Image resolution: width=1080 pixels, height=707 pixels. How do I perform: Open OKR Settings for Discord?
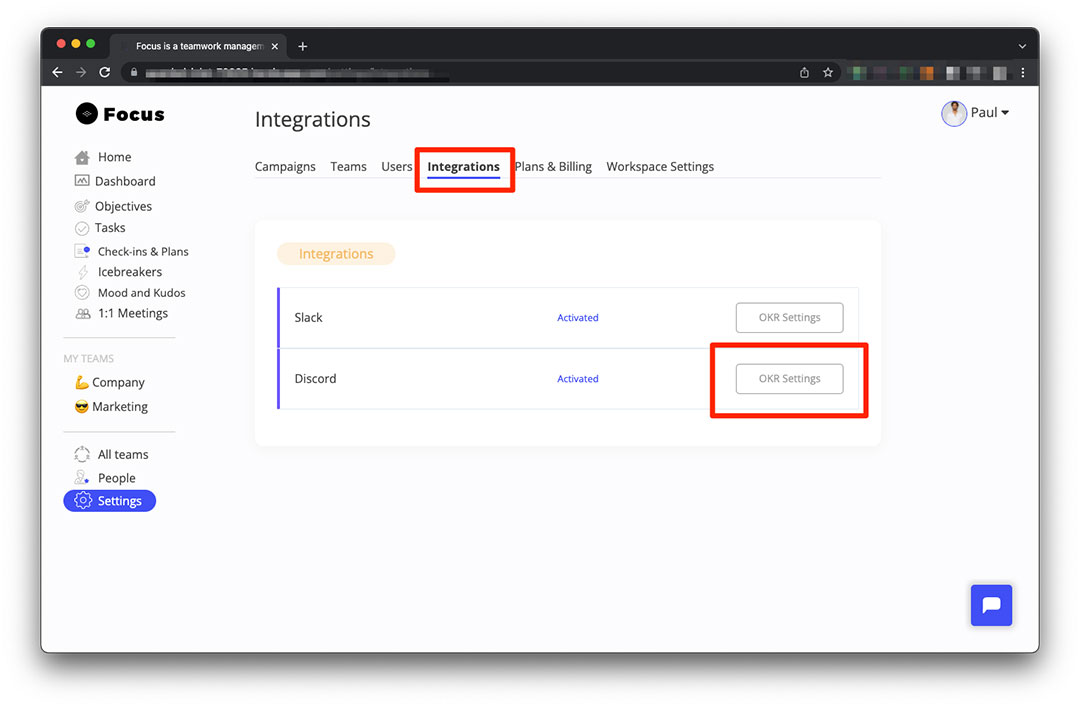click(x=789, y=379)
